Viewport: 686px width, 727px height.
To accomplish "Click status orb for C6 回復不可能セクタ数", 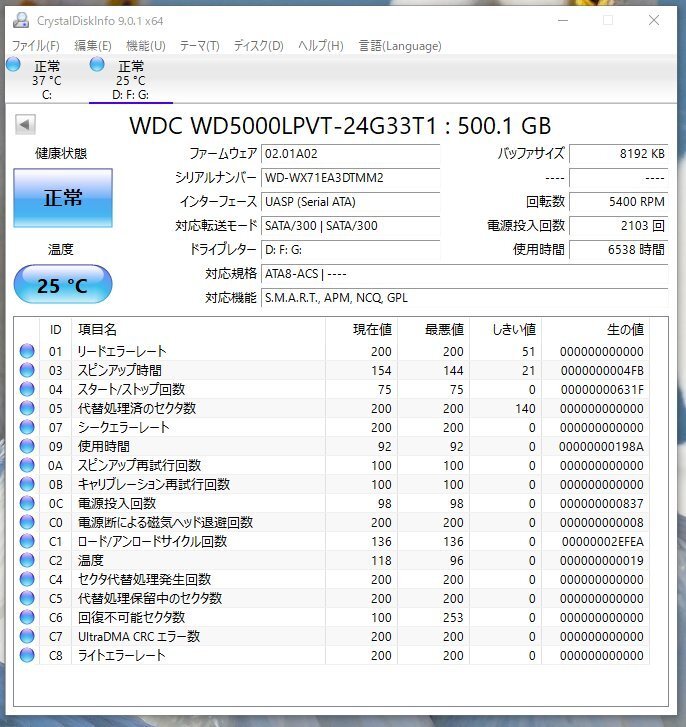I will coord(27,617).
